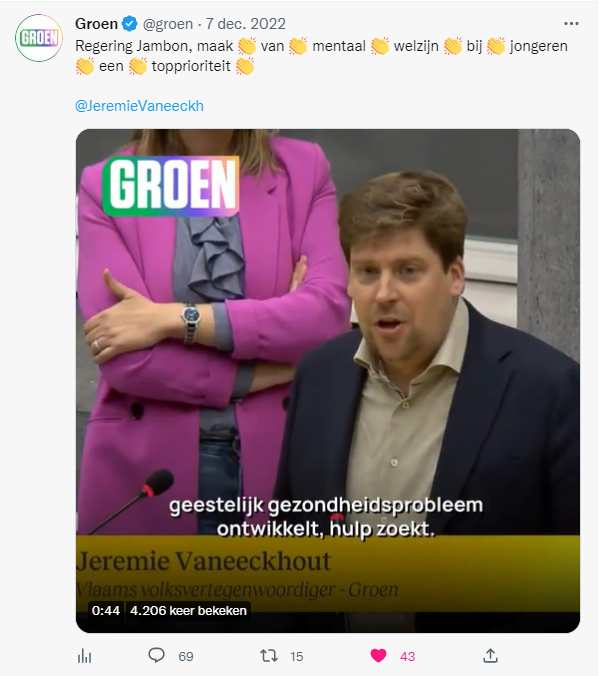604x676 pixels.
Task: View tweet analytics bar chart icon
Action: click(x=84, y=656)
